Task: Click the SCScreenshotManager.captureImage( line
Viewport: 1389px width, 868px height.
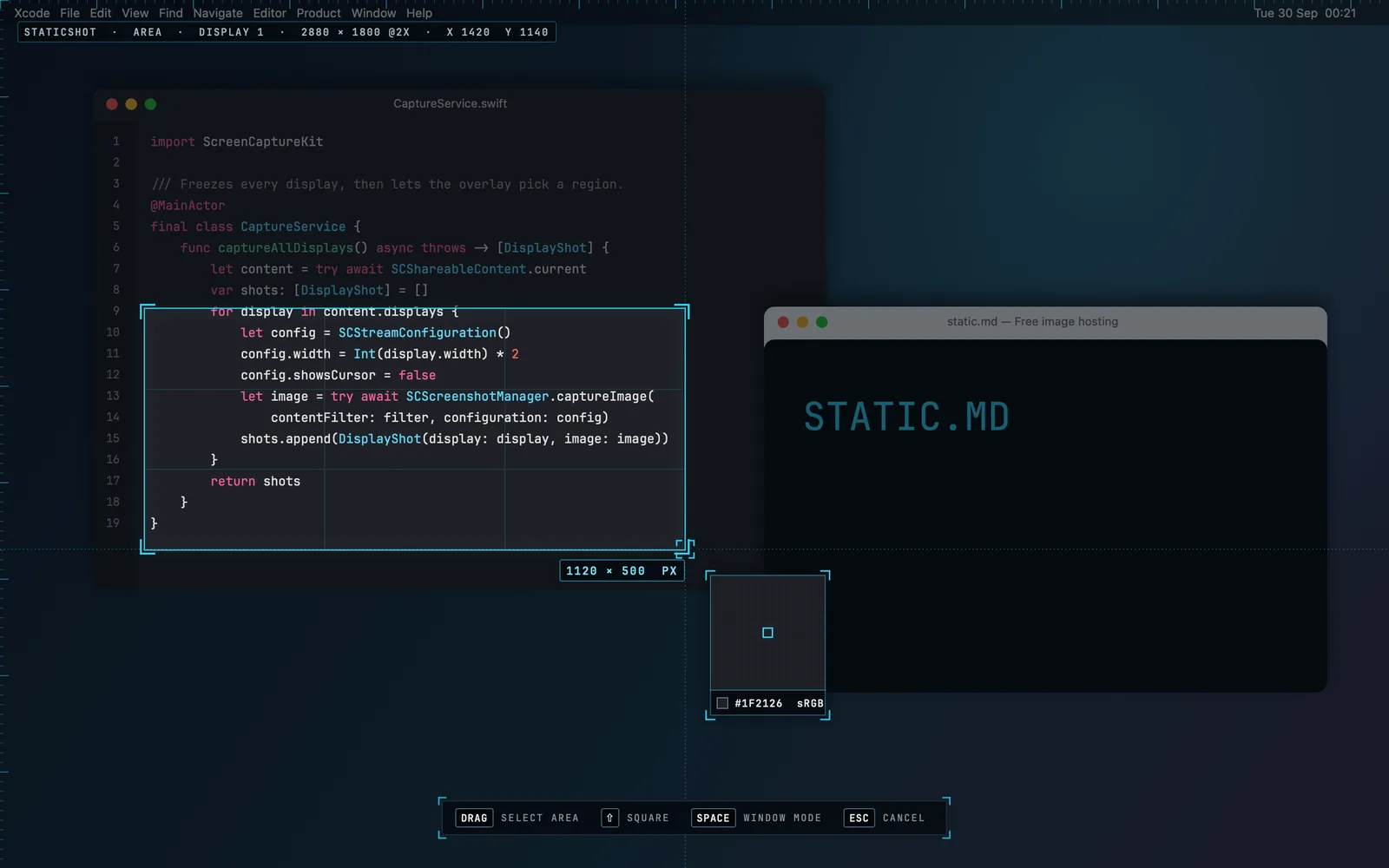Action: pos(448,397)
